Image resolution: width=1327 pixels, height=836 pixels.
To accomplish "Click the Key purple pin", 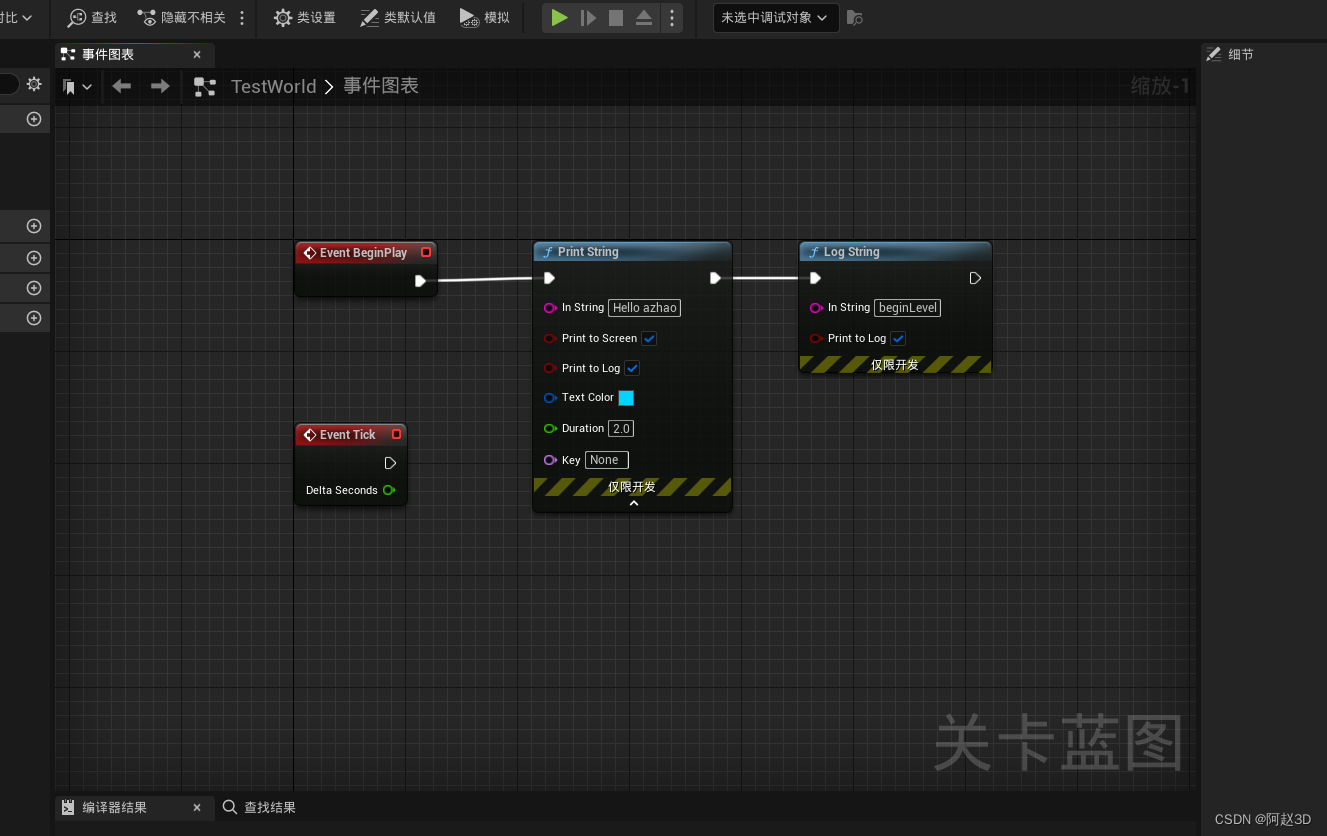I will pyautogui.click(x=550, y=460).
